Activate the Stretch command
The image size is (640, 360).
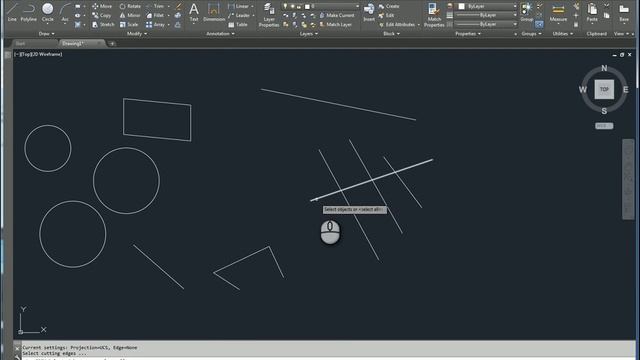pyautogui.click(x=103, y=24)
